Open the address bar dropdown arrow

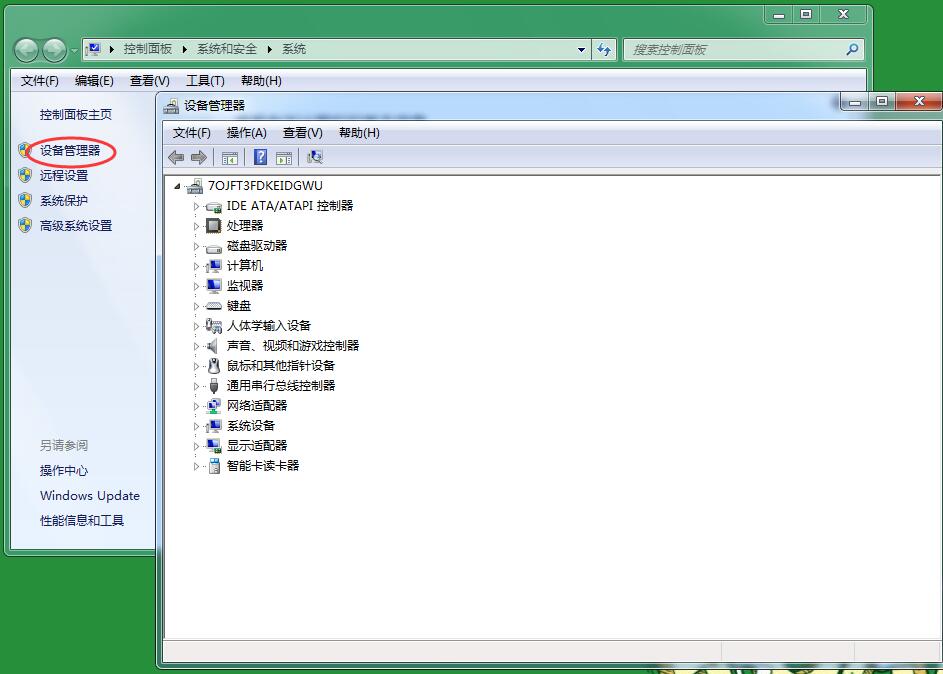point(579,49)
